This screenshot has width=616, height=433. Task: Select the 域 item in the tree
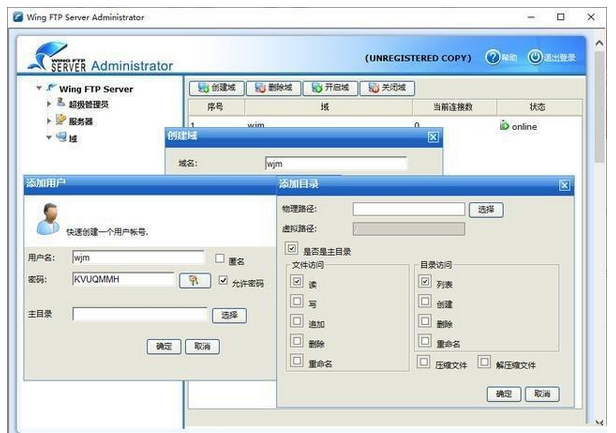[x=72, y=138]
